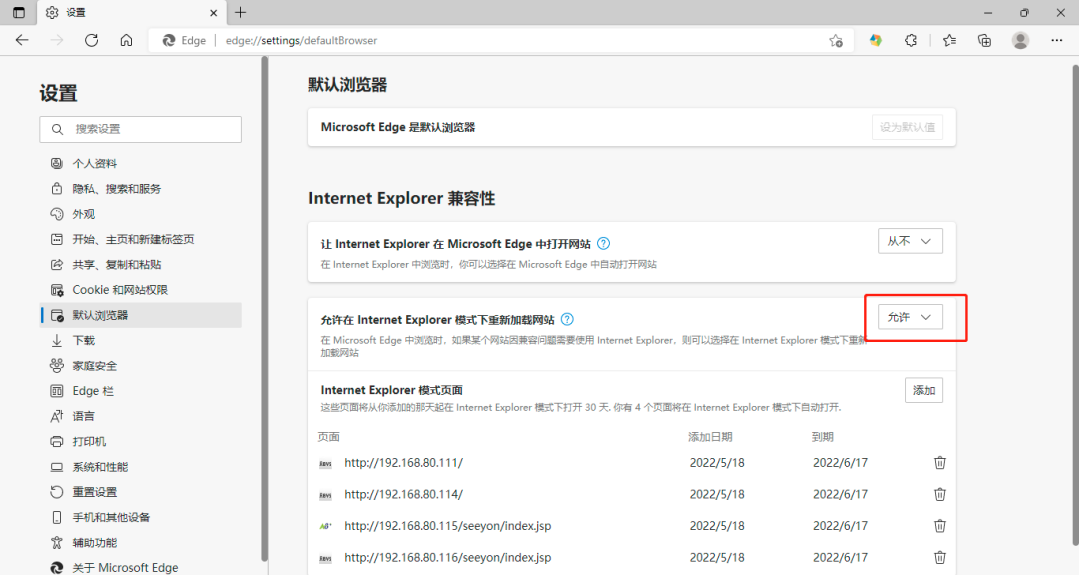Click the http://192.168.80.111/ page URL
The height and width of the screenshot is (575, 1079).
point(403,463)
